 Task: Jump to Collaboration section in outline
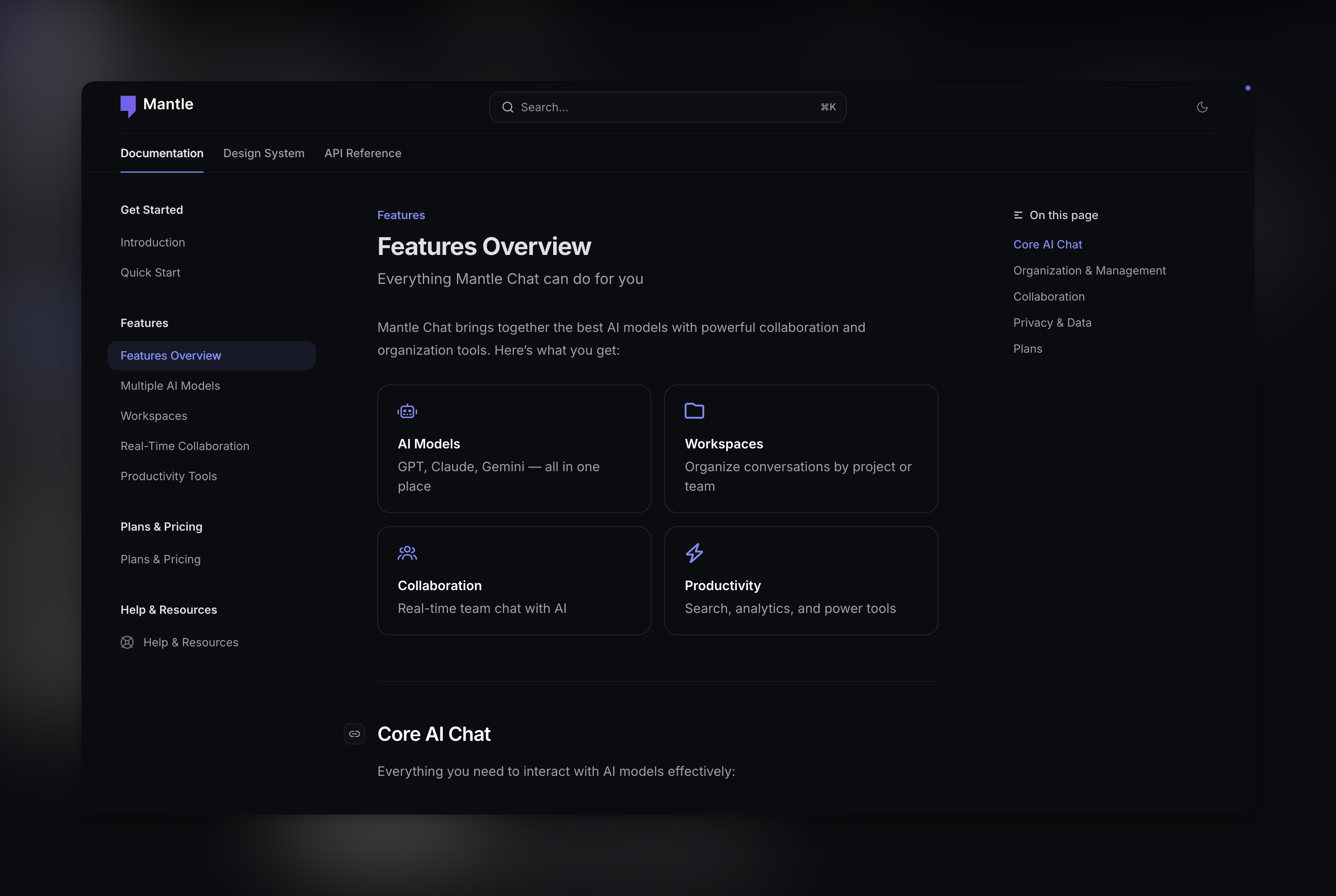pos(1048,296)
